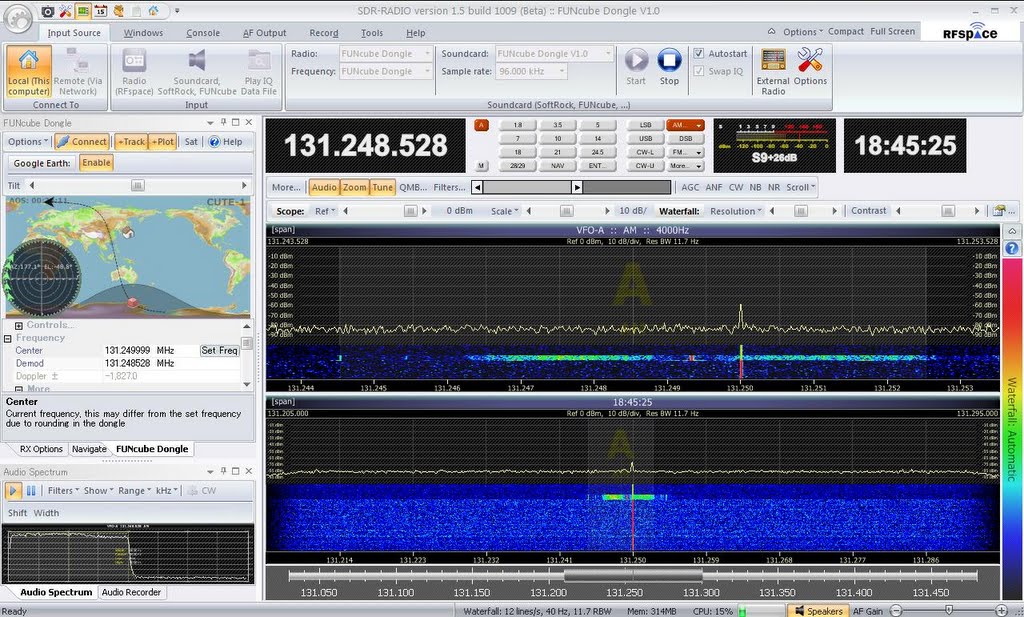Click the calendar icon in quick access bar
The image size is (1024, 617).
point(101,11)
